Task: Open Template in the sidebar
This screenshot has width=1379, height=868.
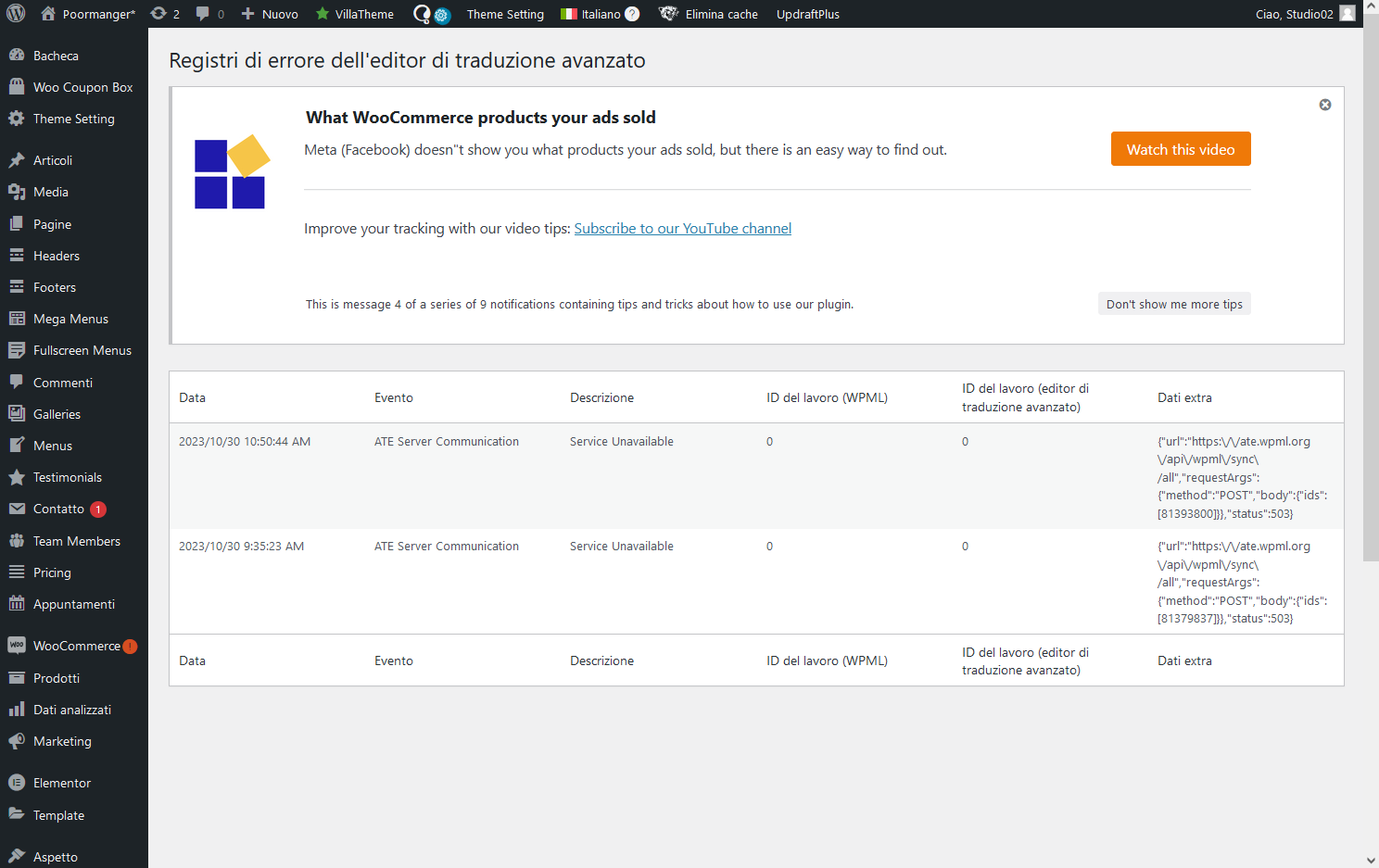Action: (74, 815)
